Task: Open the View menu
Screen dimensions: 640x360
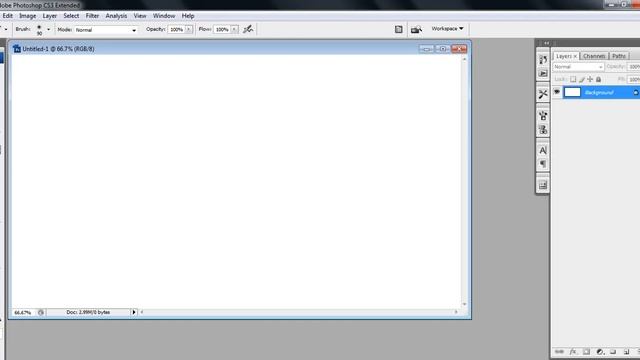Action: click(140, 16)
